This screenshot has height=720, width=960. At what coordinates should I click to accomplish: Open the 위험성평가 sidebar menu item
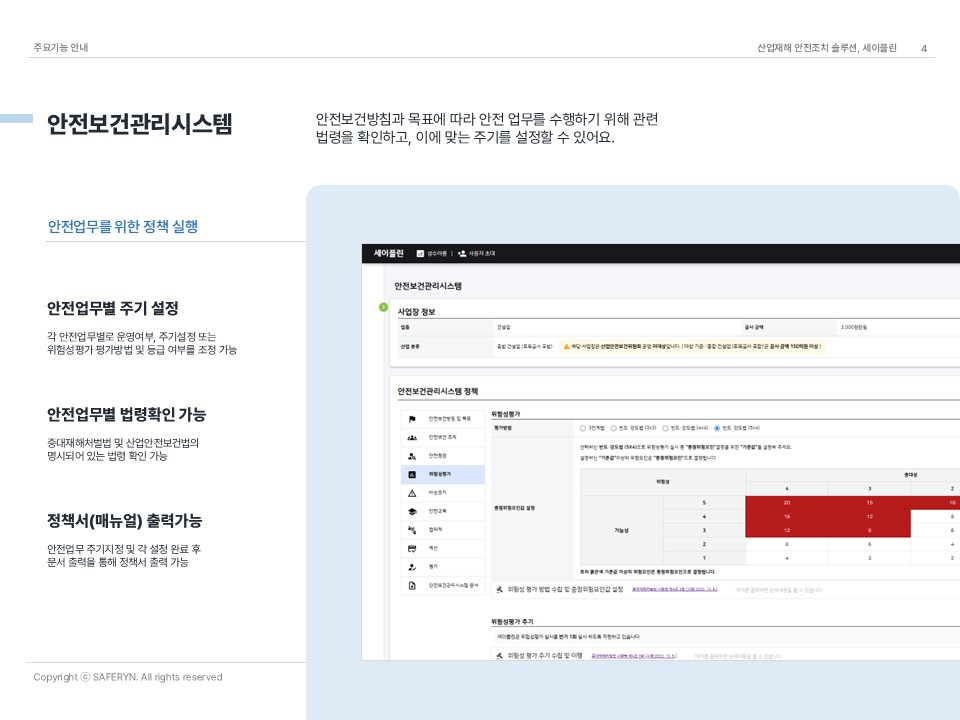pyautogui.click(x=442, y=474)
